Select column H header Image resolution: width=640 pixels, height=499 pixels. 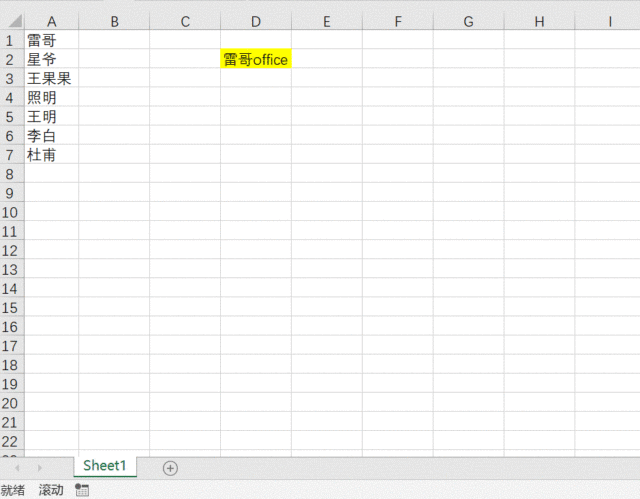(x=540, y=21)
